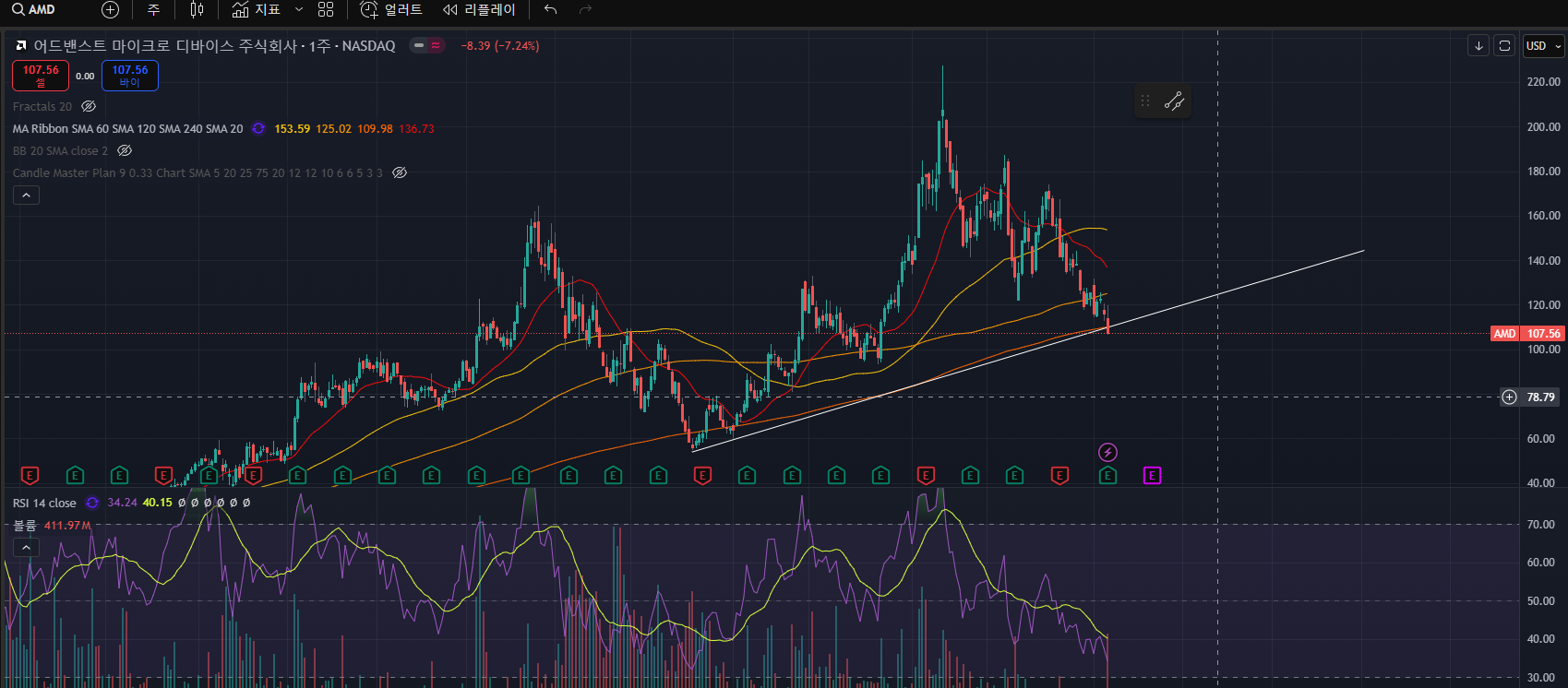Toggle visibility of Candle Master Plan indicator

click(400, 173)
